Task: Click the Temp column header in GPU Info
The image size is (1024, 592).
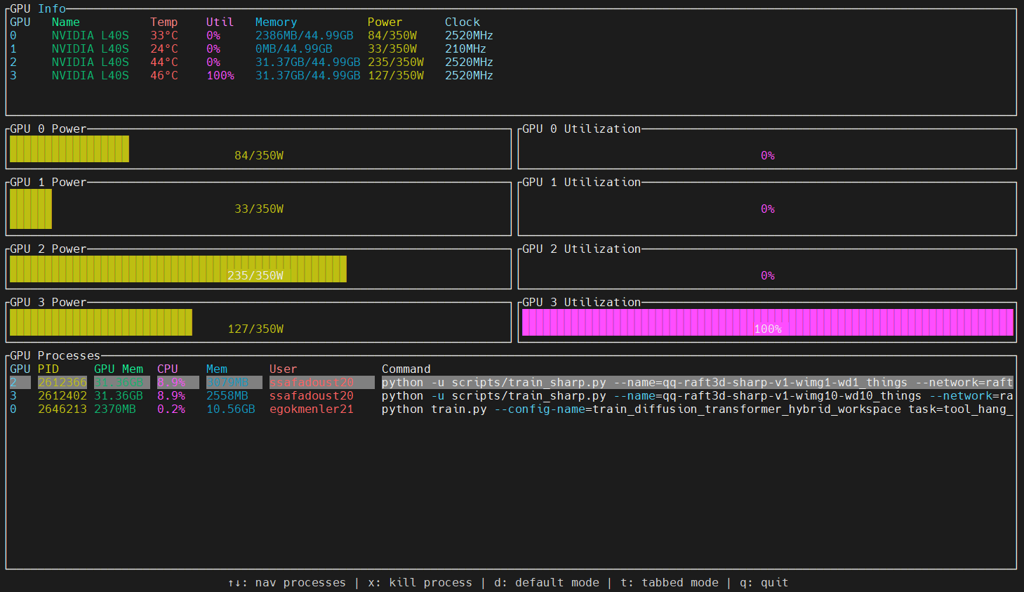Action: 164,22
